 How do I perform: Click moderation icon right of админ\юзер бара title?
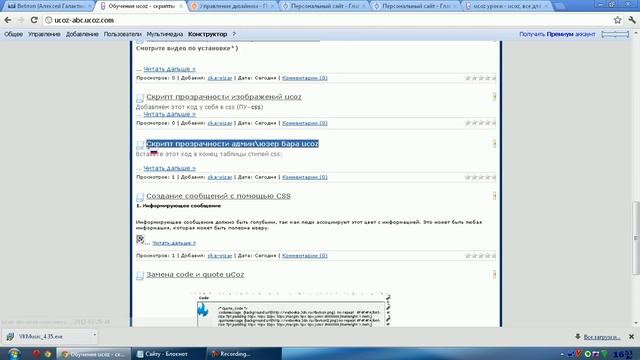(494, 143)
